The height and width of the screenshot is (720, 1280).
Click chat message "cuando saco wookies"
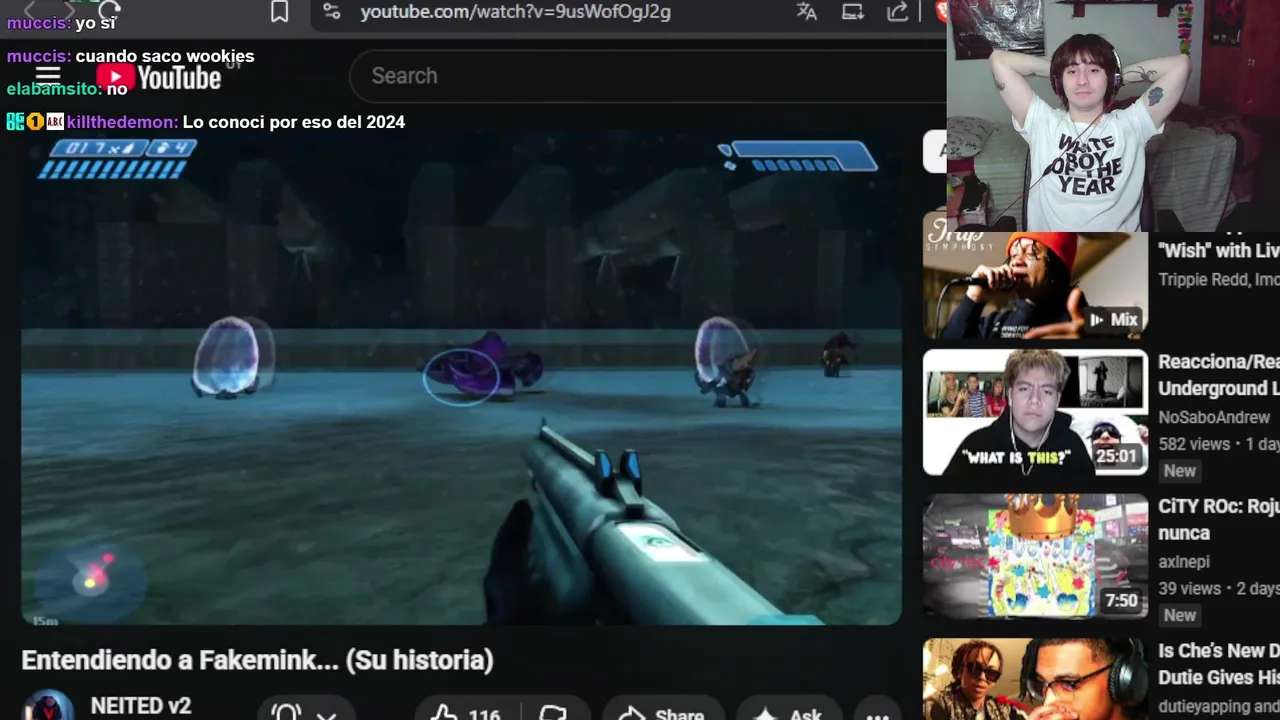point(165,56)
